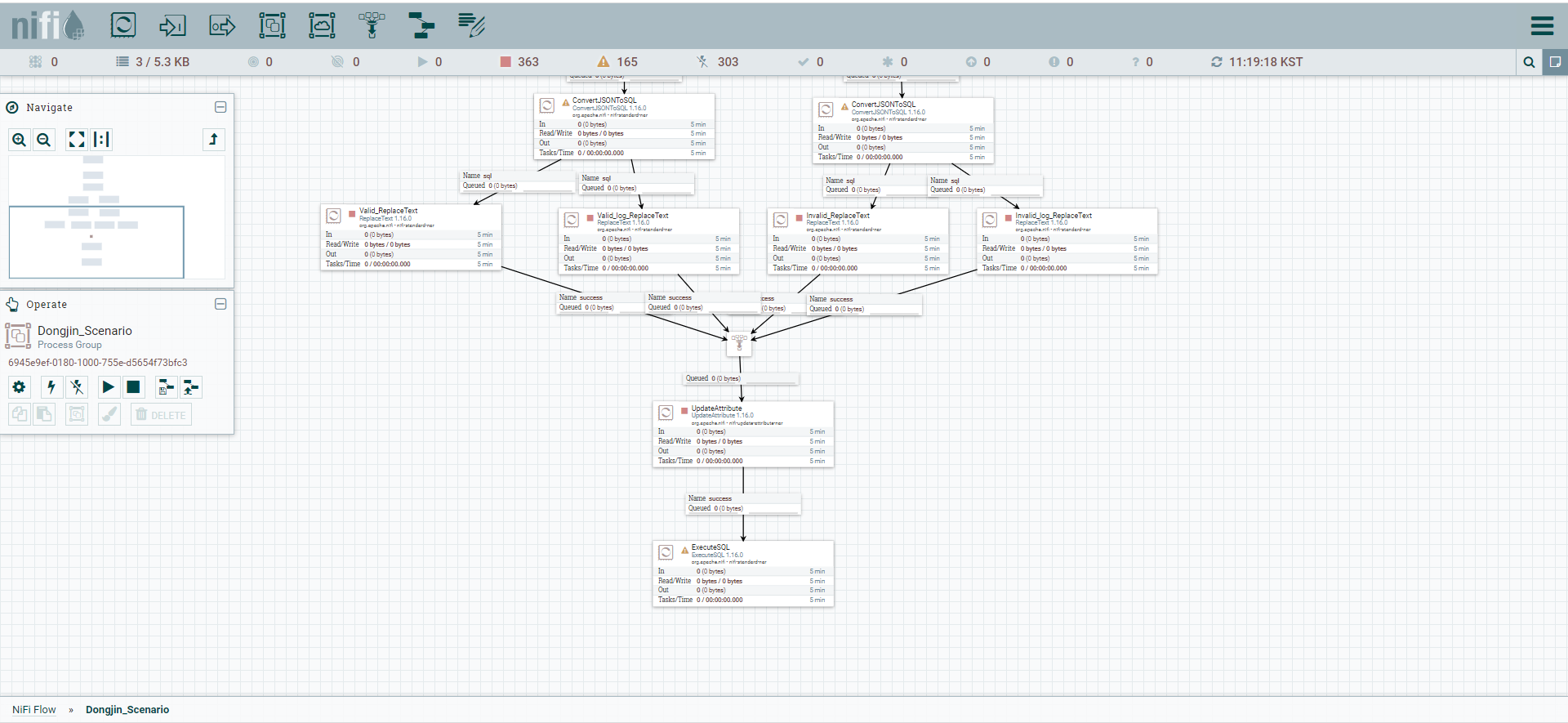Open the search magnifier icon
Screen dimensions: 1568x723
(1529, 62)
